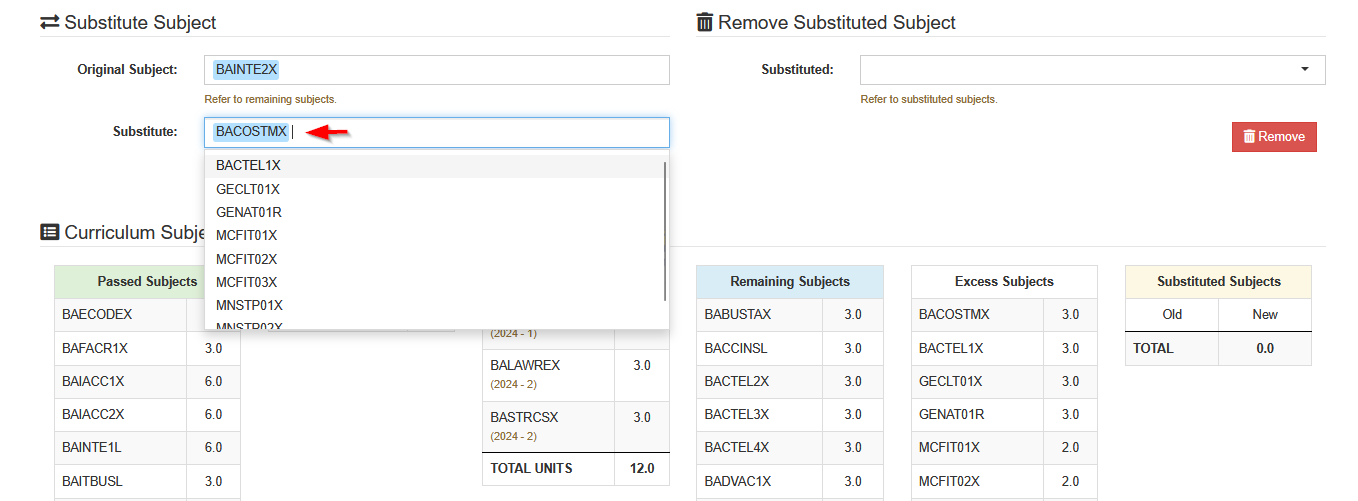The width and height of the screenshot is (1358, 501).
Task: Click the BAINTE2X tag in Original Subject
Action: [x=246, y=69]
